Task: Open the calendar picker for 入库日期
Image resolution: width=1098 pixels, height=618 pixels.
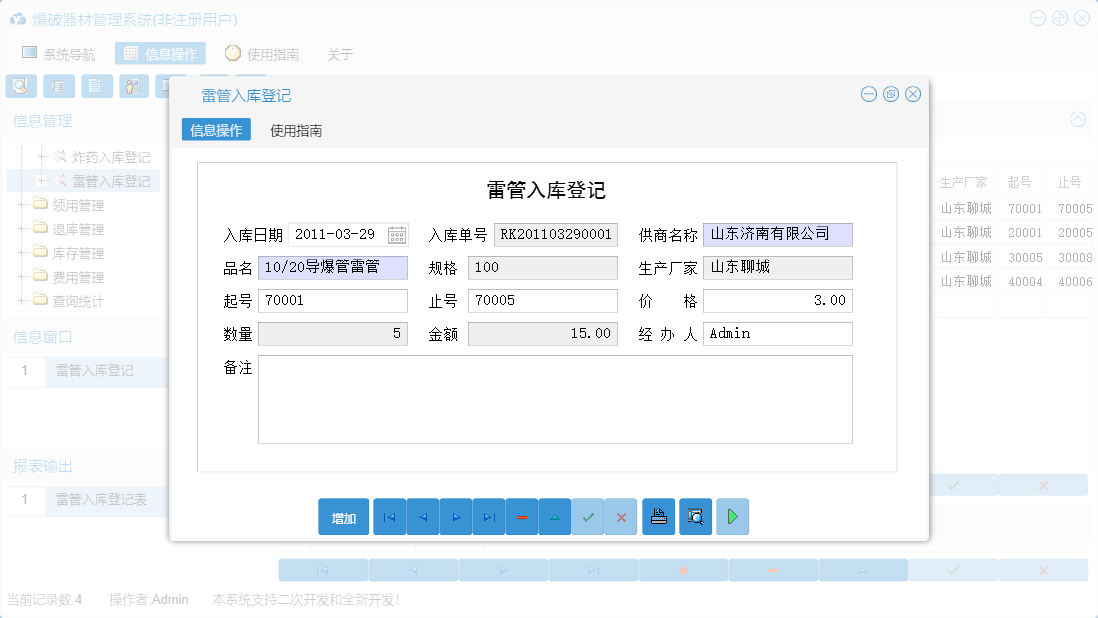Action: [x=397, y=233]
